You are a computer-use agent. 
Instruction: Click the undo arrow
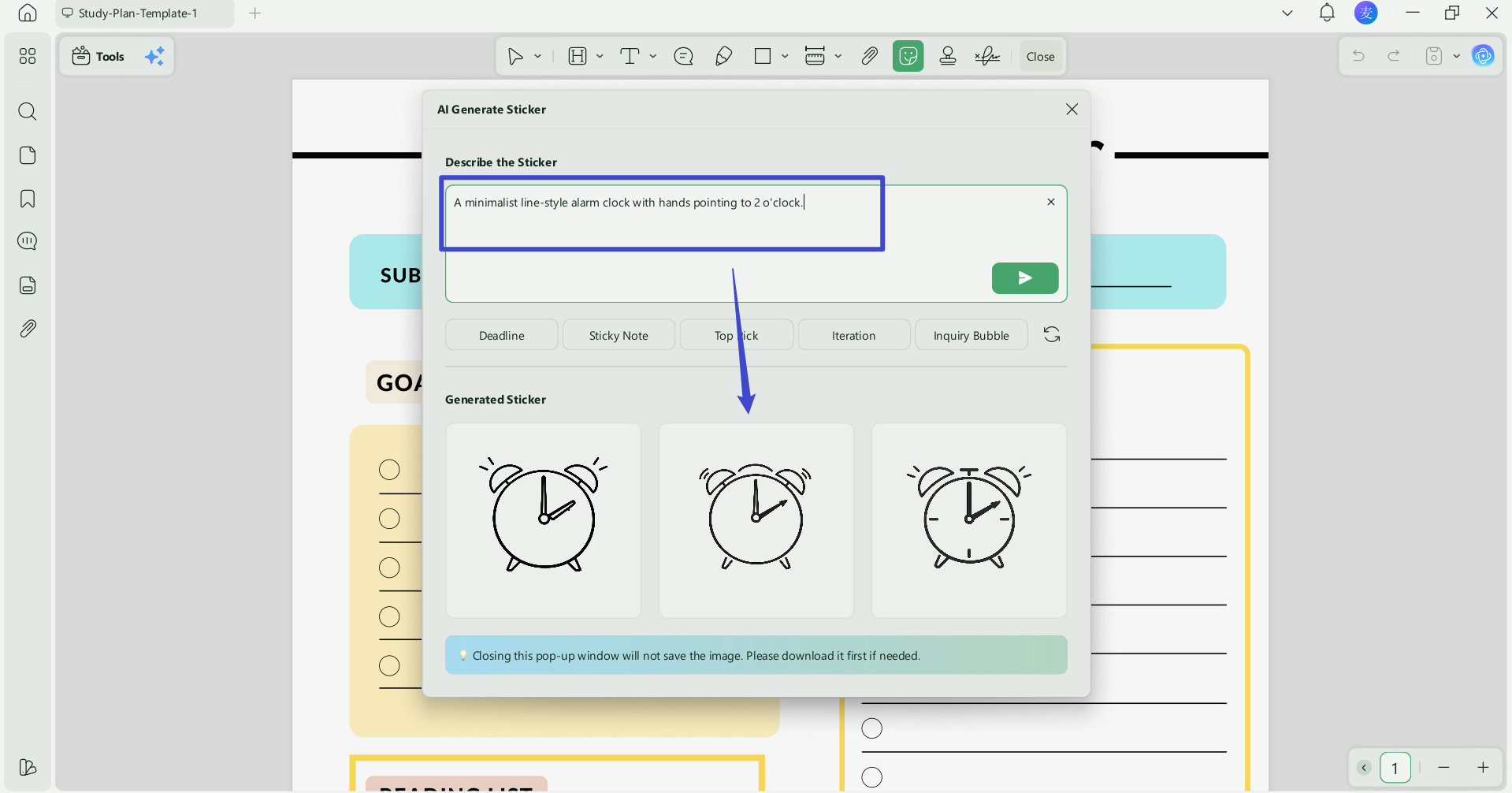point(1358,56)
